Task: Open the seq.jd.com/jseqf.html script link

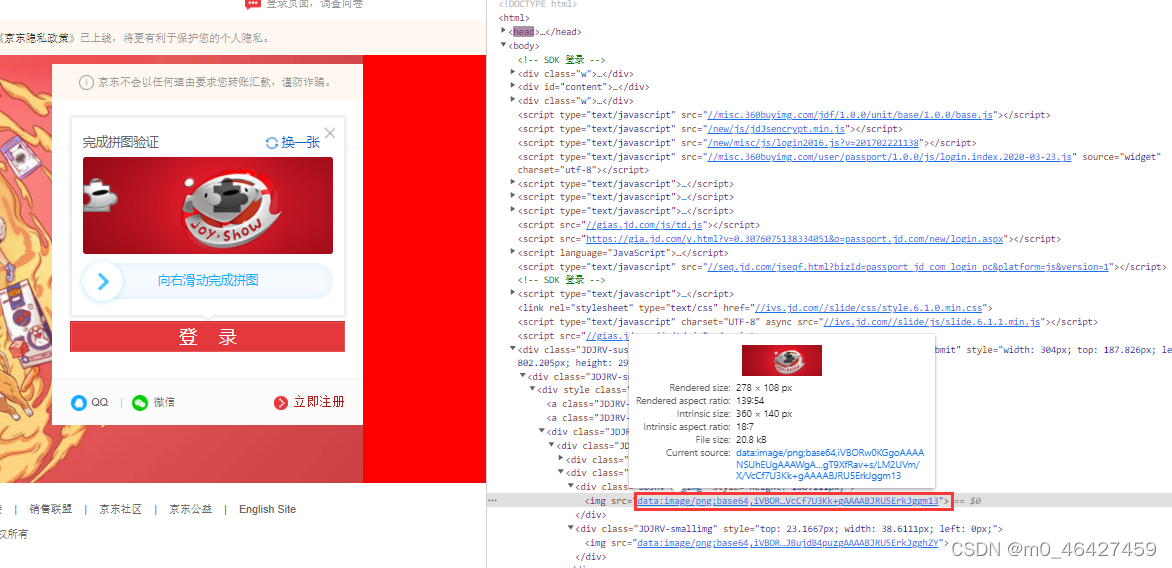Action: [x=909, y=267]
